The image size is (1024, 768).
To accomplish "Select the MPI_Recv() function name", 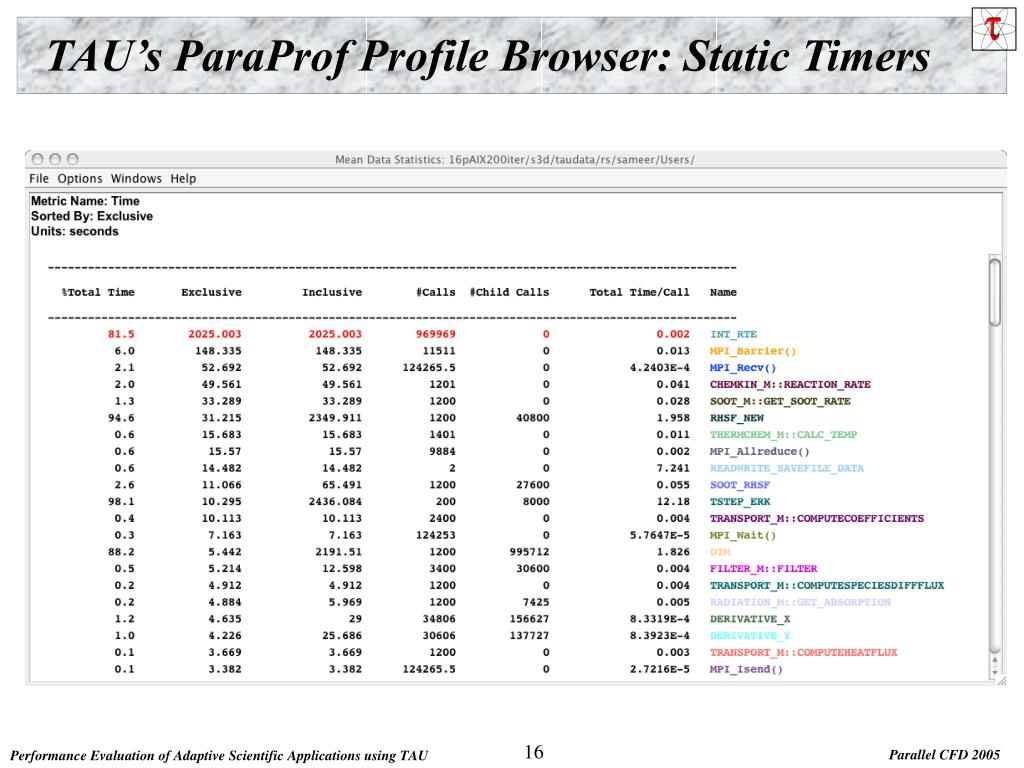I will point(743,368).
